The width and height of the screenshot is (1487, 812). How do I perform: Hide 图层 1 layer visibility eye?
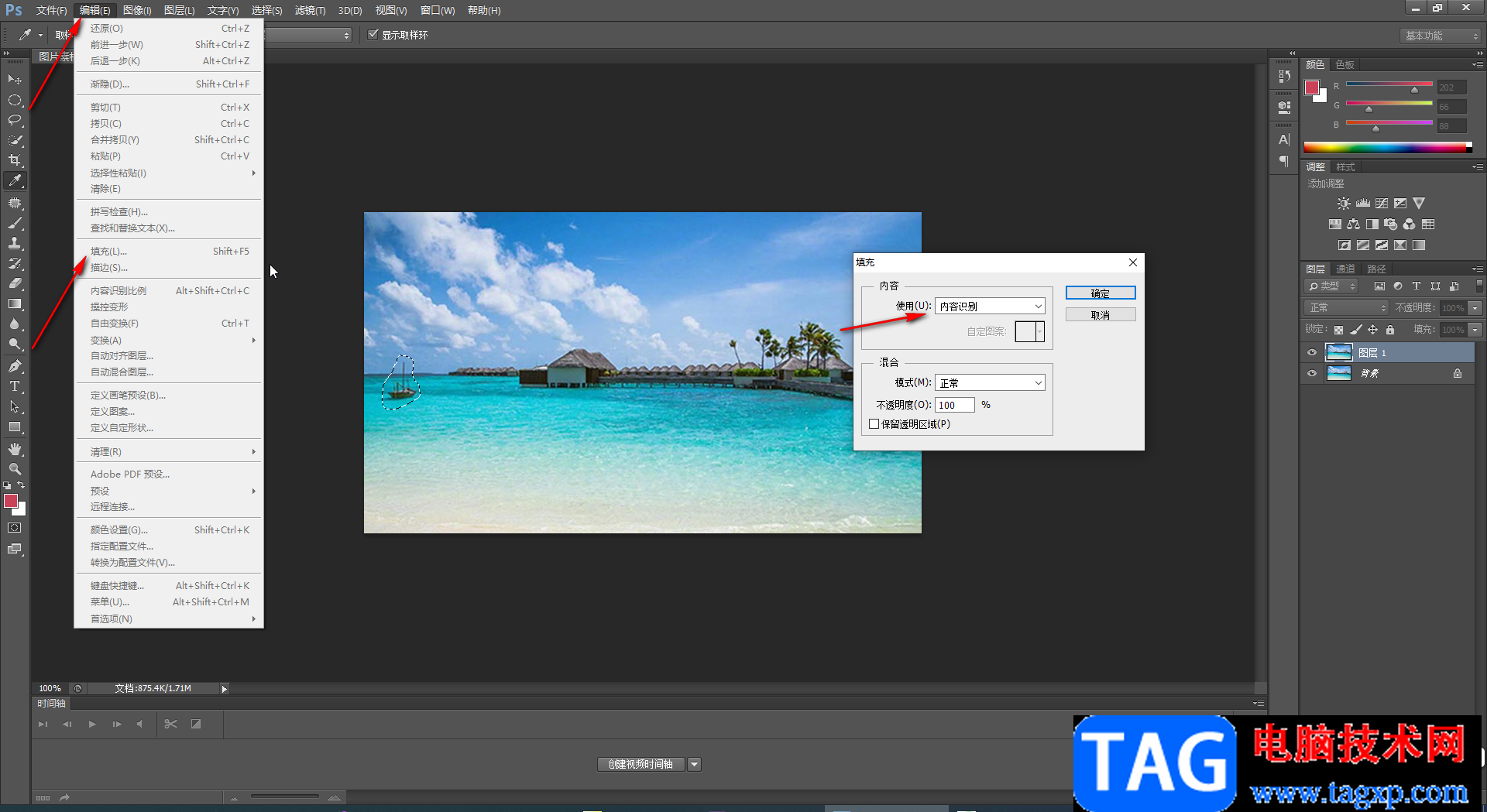[x=1312, y=353]
